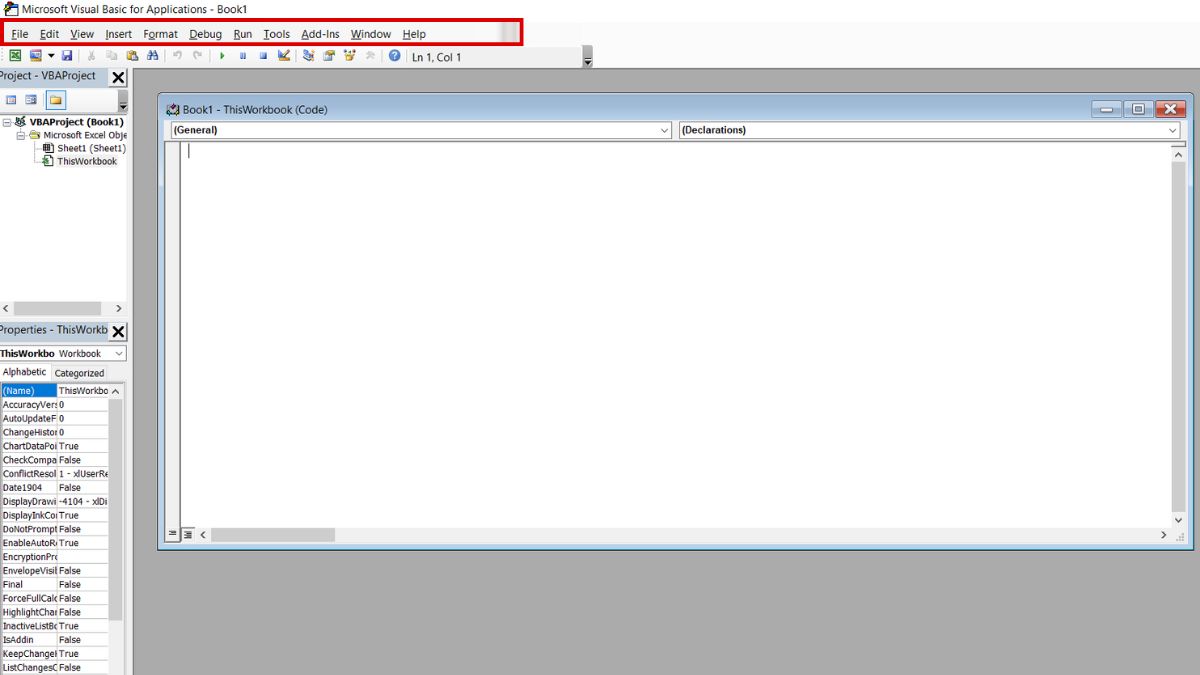Select the (Name) property row
Viewport: 1200px width, 675px height.
(54, 390)
